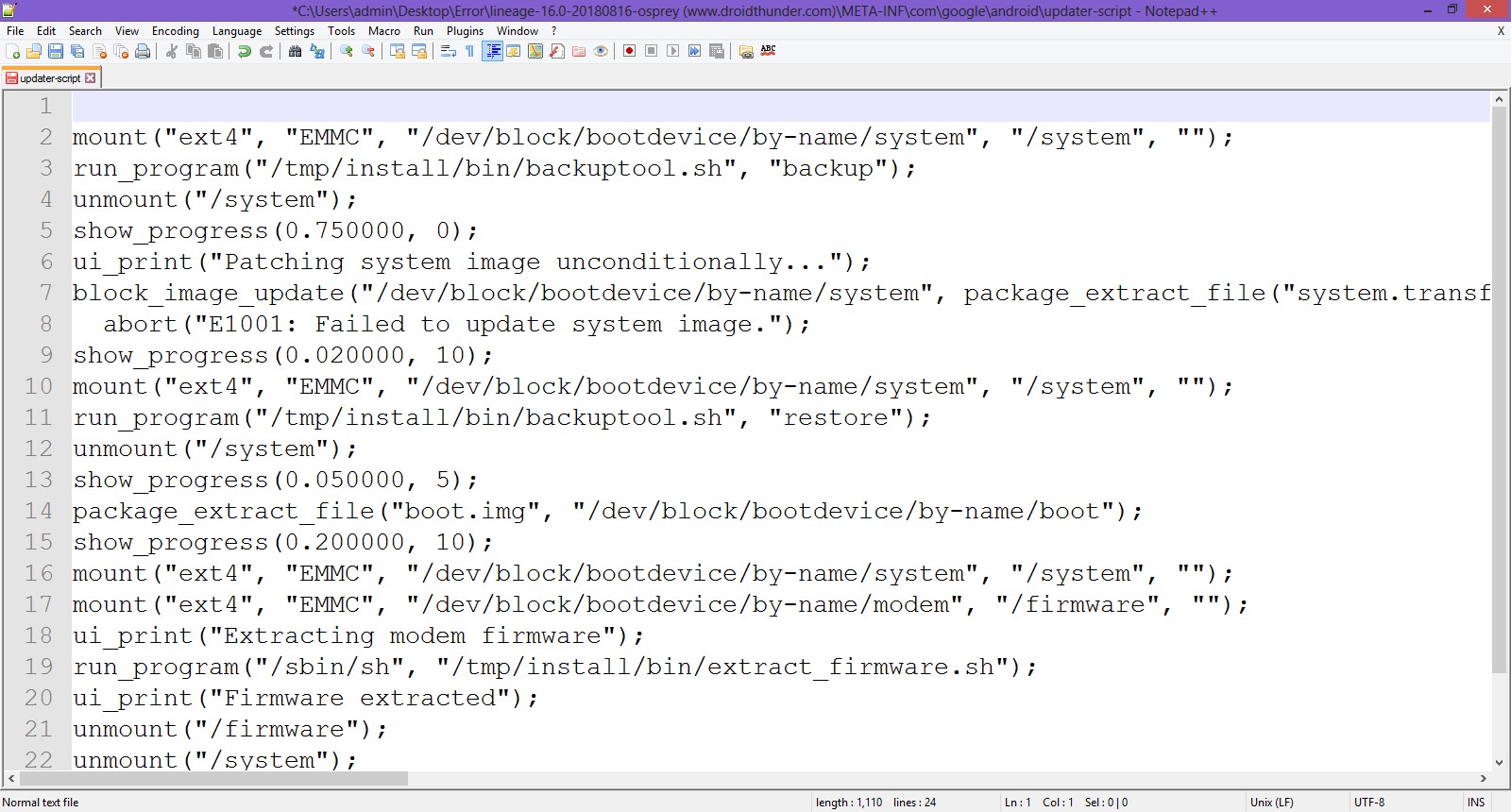1511x812 pixels.
Task: Undo the last edit via the toolbar
Action: [x=245, y=51]
